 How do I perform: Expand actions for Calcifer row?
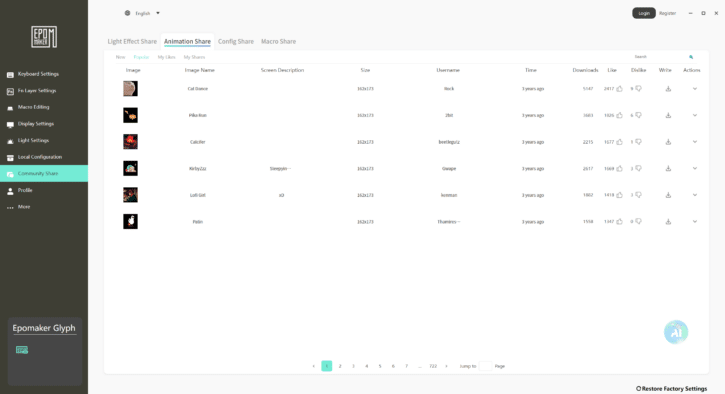click(694, 142)
